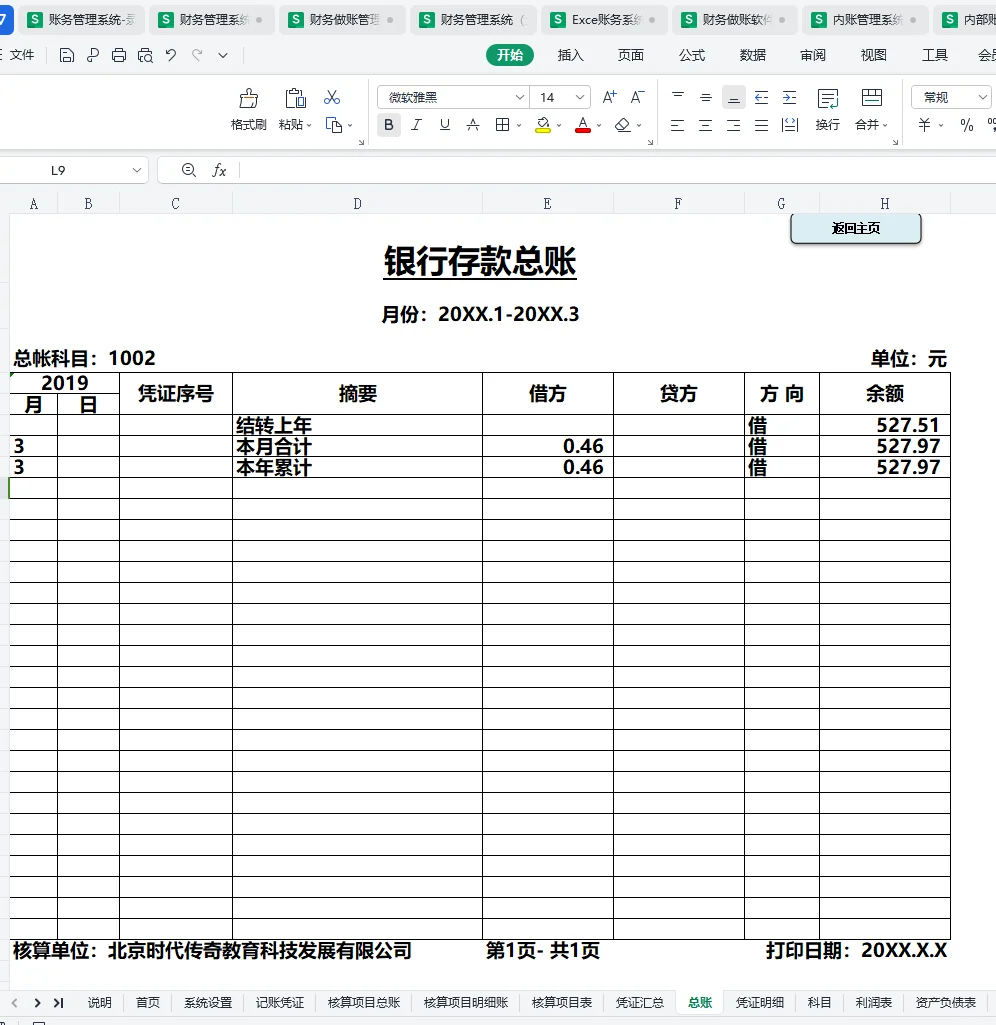The height and width of the screenshot is (1025, 996).
Task: Toggle bold formatting
Action: [x=388, y=126]
